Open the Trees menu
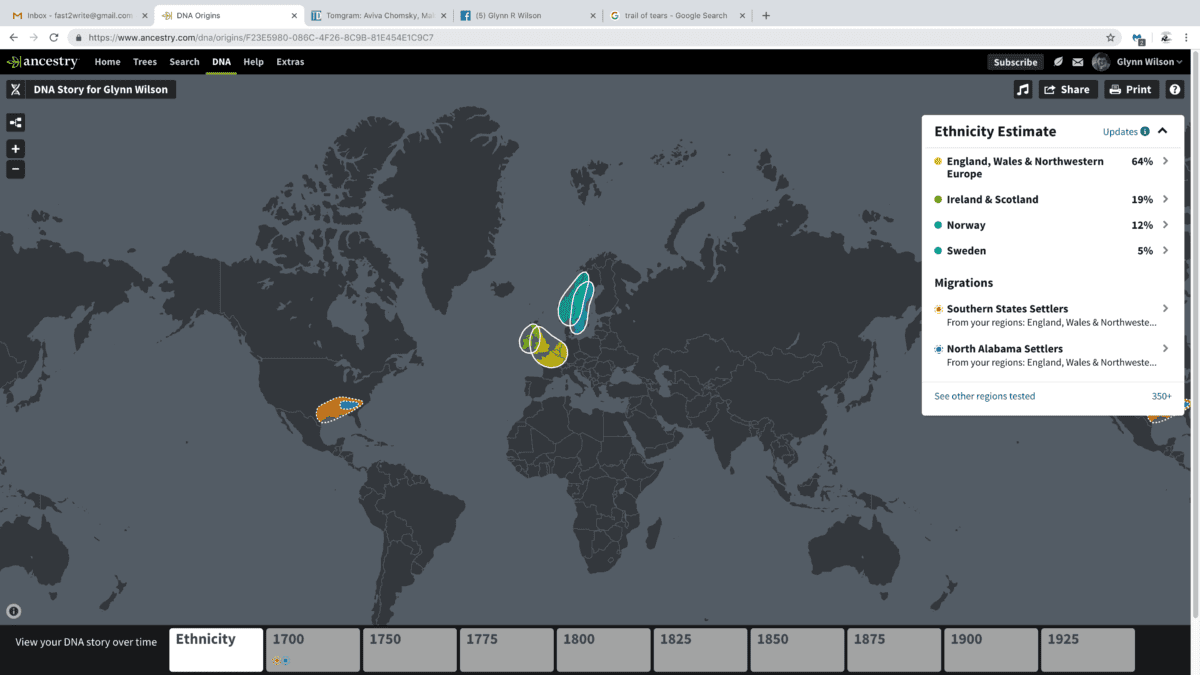The height and width of the screenshot is (675, 1200). pos(145,62)
